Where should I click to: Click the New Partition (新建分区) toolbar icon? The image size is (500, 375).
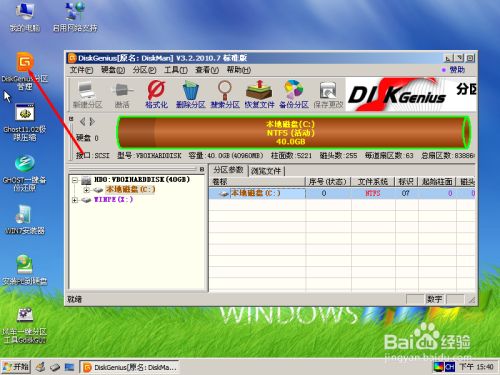pyautogui.click(x=87, y=95)
